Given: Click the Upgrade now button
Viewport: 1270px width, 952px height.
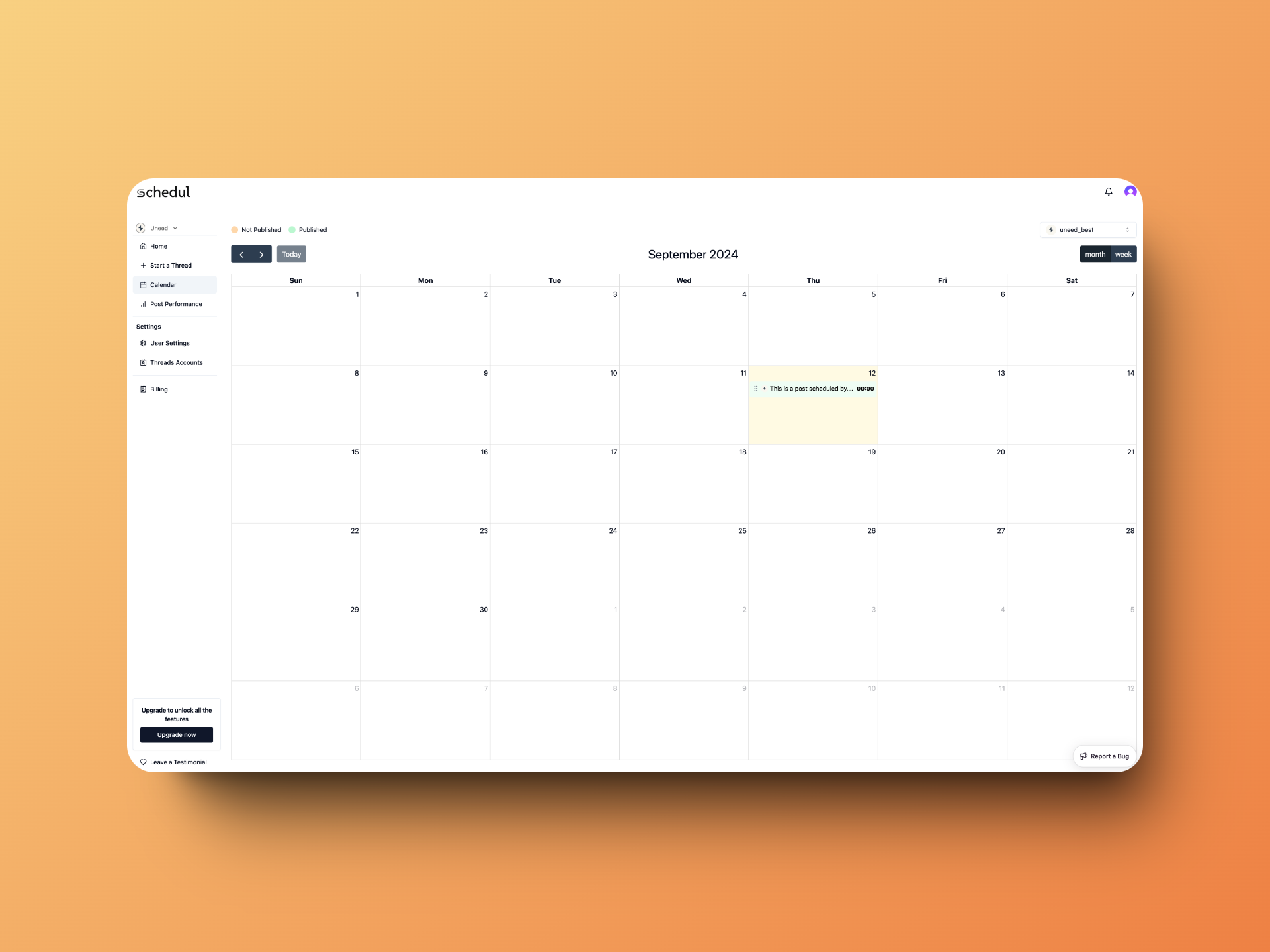Looking at the screenshot, I should pyautogui.click(x=176, y=735).
